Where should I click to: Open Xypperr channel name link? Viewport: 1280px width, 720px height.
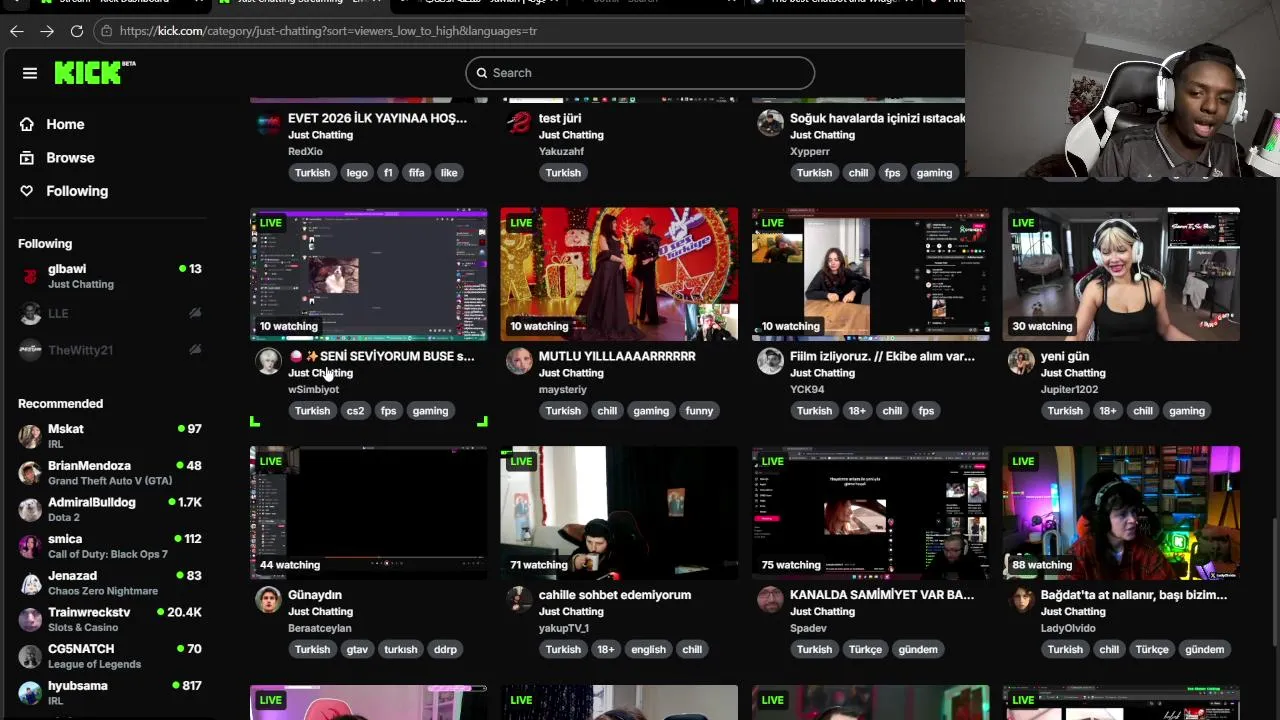pos(810,151)
